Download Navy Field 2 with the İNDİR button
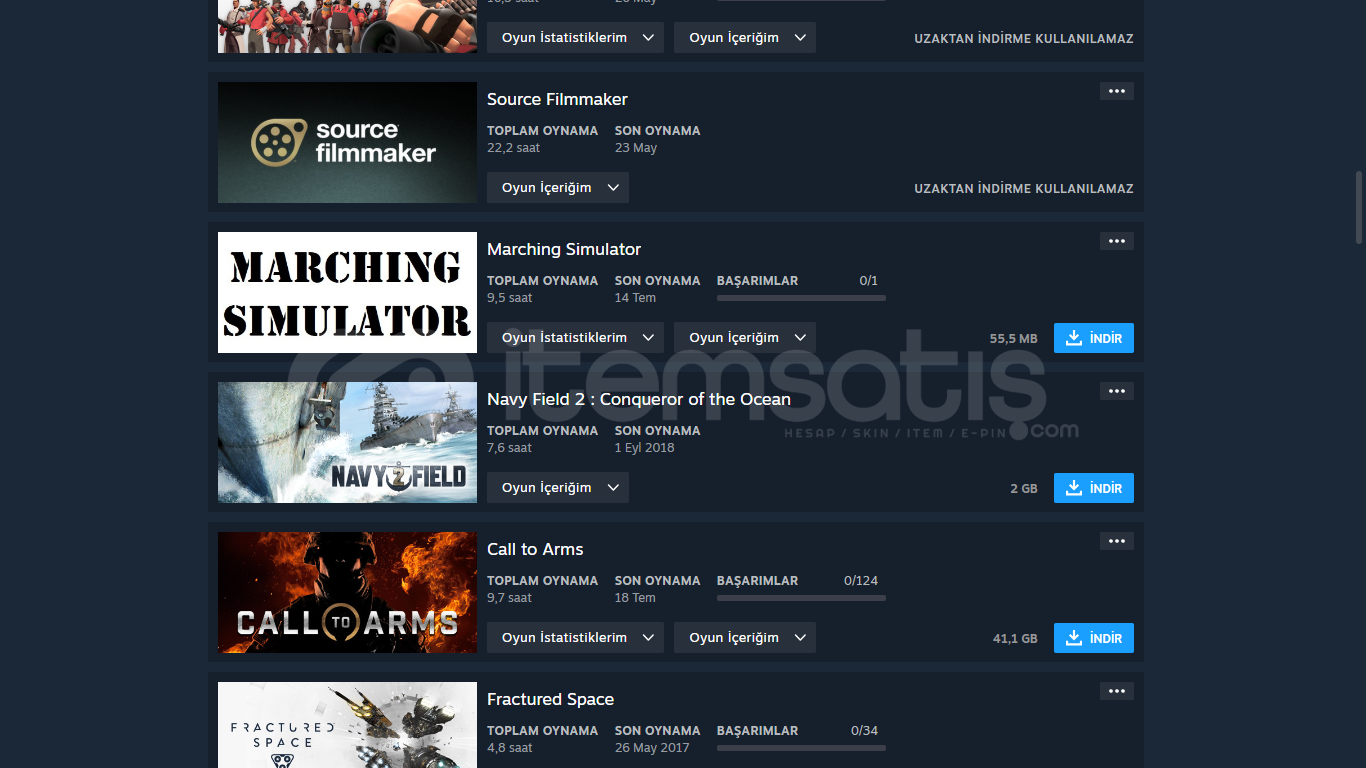This screenshot has height=768, width=1366. tap(1094, 488)
